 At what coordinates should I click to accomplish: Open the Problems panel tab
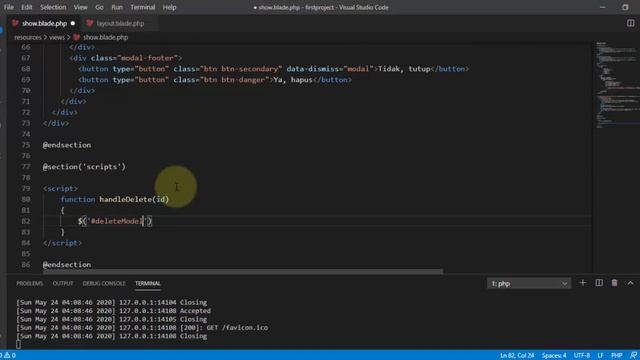click(29, 283)
